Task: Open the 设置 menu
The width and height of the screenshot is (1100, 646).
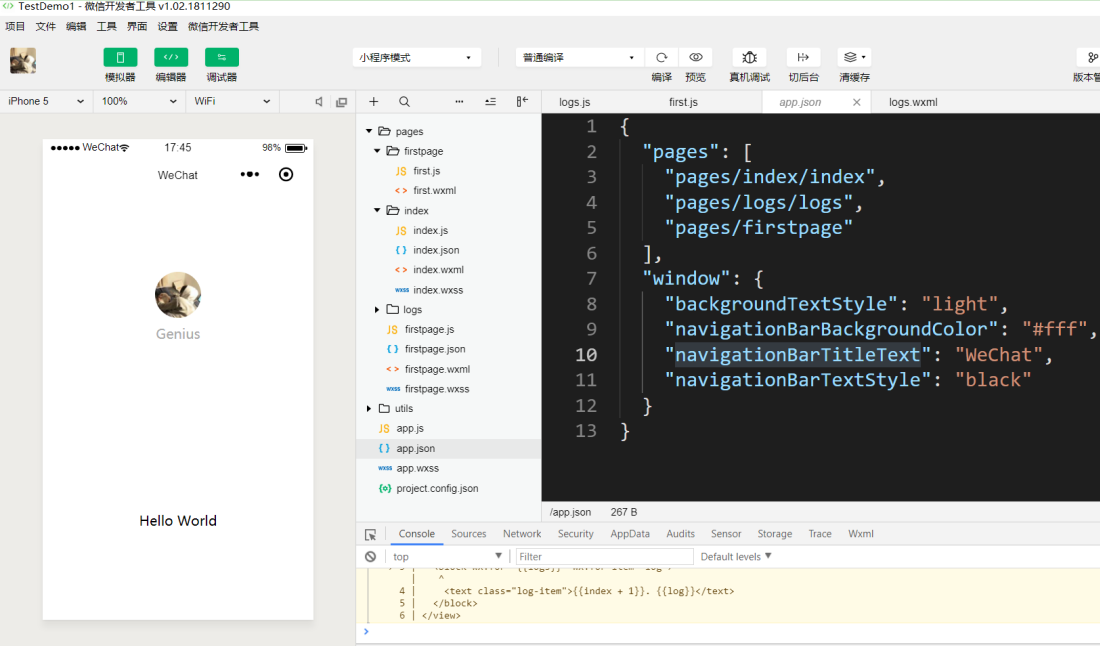Action: coord(168,27)
